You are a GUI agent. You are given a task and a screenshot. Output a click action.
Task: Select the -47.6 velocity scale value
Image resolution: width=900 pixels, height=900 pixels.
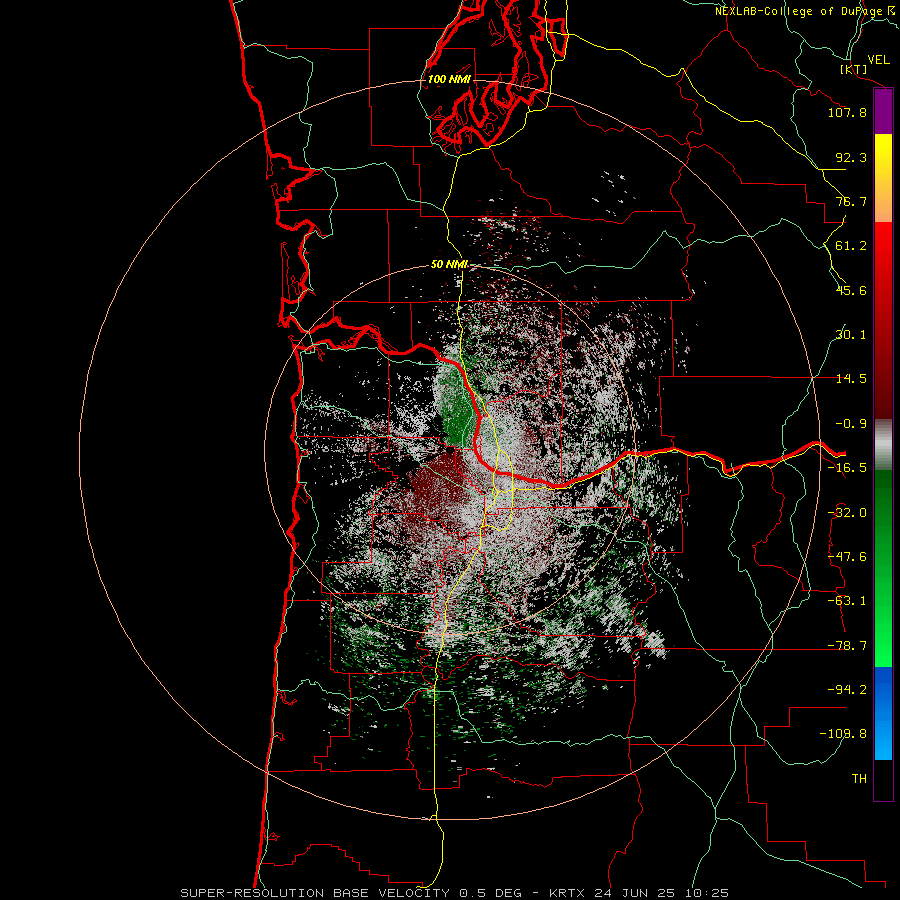tap(847, 557)
